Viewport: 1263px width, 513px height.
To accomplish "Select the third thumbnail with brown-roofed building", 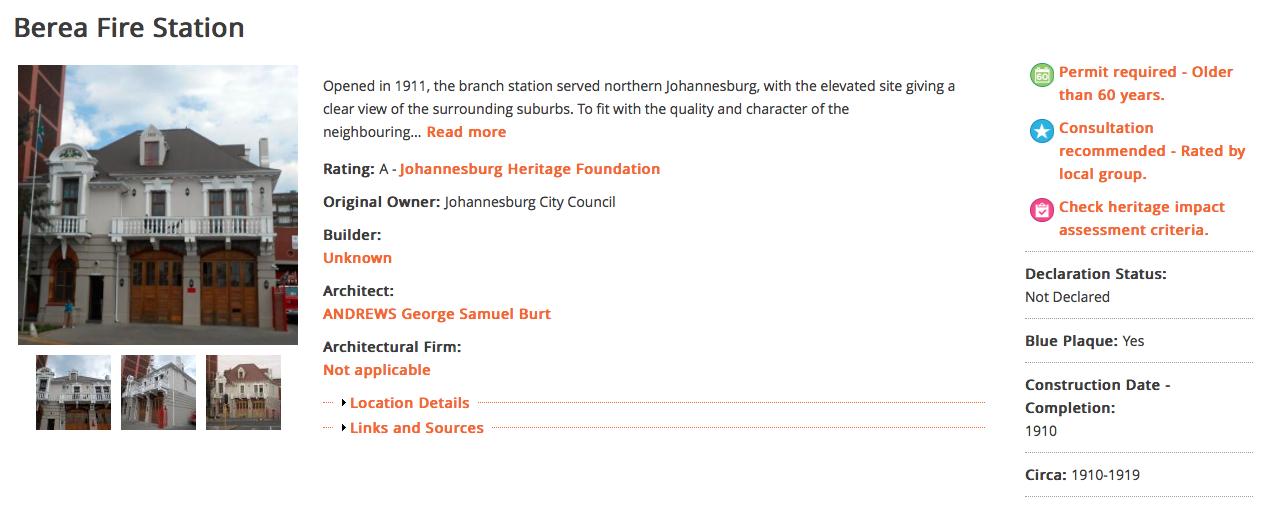I will coord(243,392).
